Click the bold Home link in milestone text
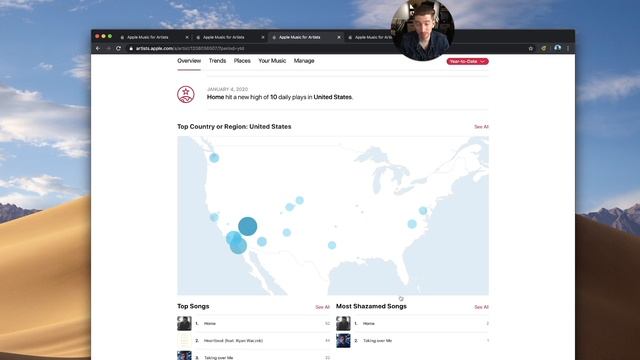Image resolution: width=640 pixels, height=360 pixels. pyautogui.click(x=216, y=97)
